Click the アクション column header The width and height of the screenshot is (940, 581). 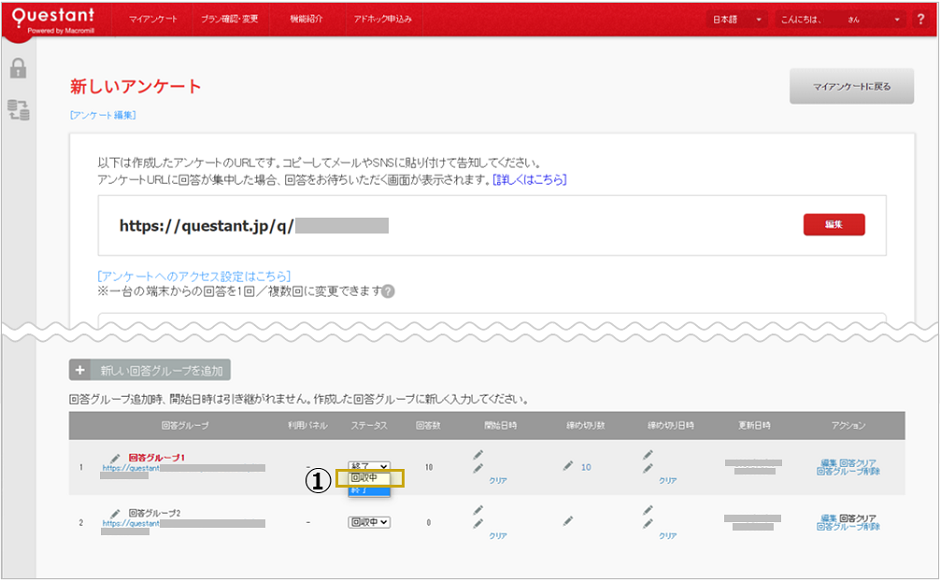[848, 425]
